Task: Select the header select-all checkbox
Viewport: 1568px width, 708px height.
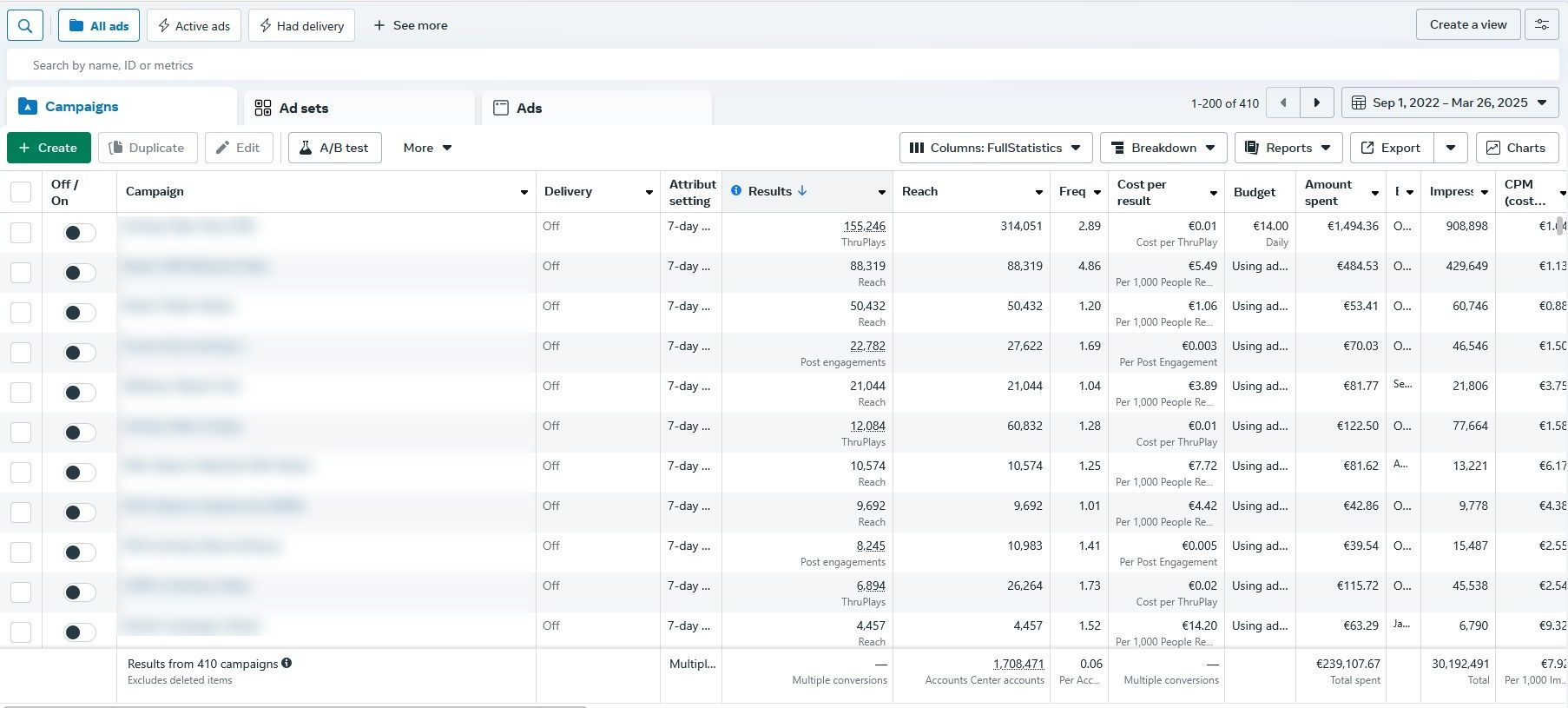Action: pyautogui.click(x=21, y=192)
